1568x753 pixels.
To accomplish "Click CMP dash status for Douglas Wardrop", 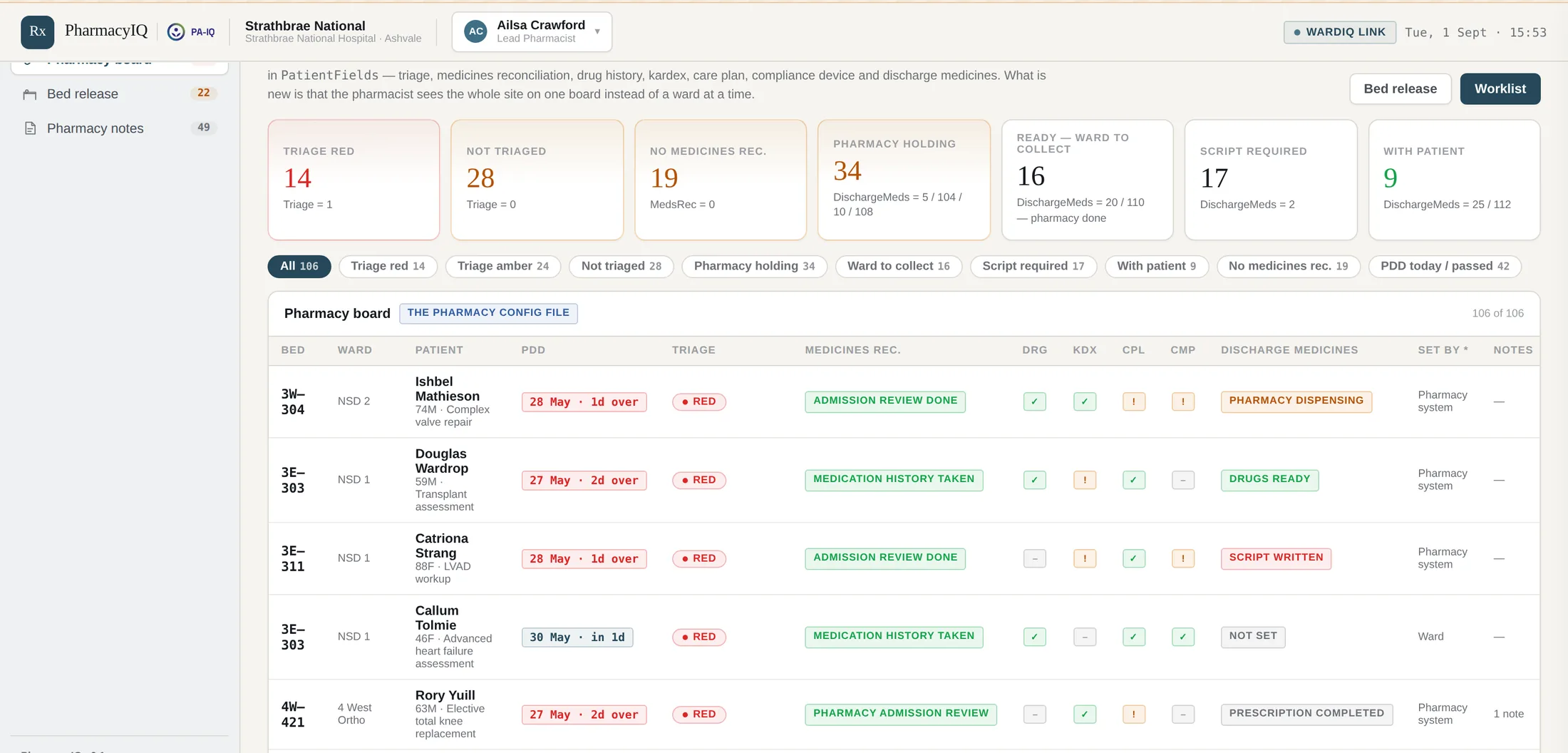I will tap(1183, 480).
